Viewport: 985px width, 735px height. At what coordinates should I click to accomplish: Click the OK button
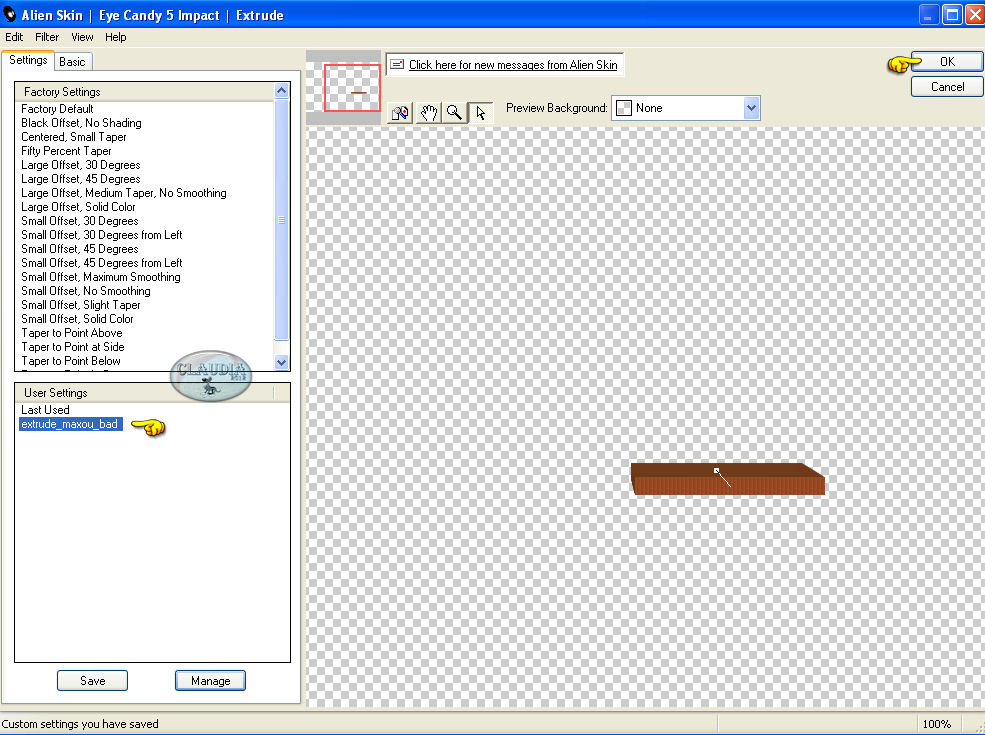pyautogui.click(x=947, y=62)
